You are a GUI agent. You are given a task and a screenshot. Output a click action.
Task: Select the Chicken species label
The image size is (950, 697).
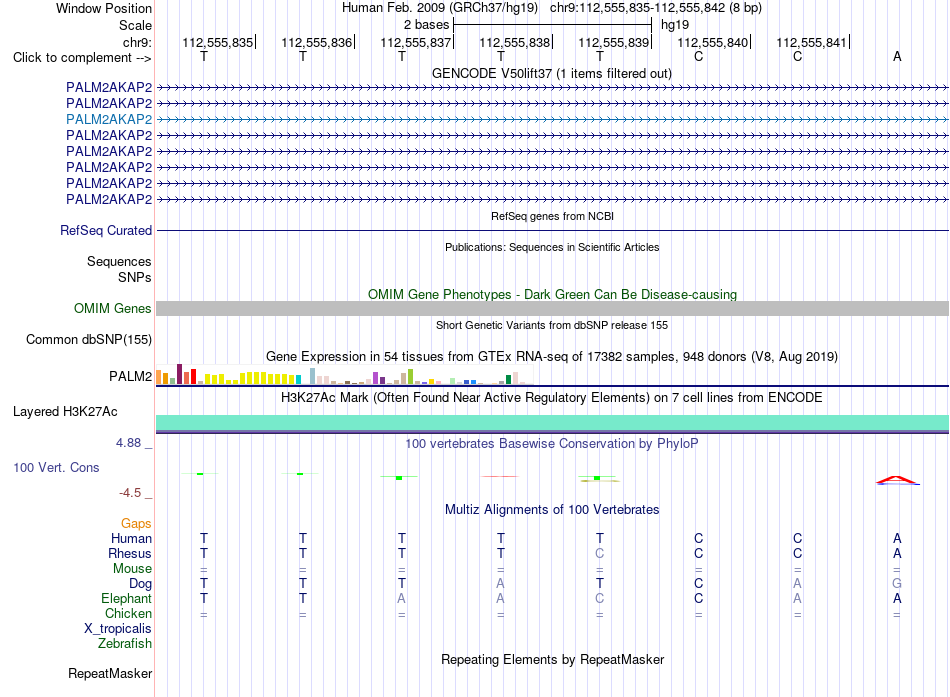point(128,613)
